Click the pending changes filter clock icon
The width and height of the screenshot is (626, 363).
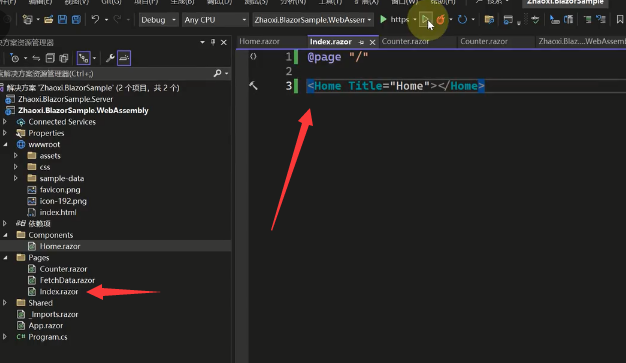(x=14, y=58)
